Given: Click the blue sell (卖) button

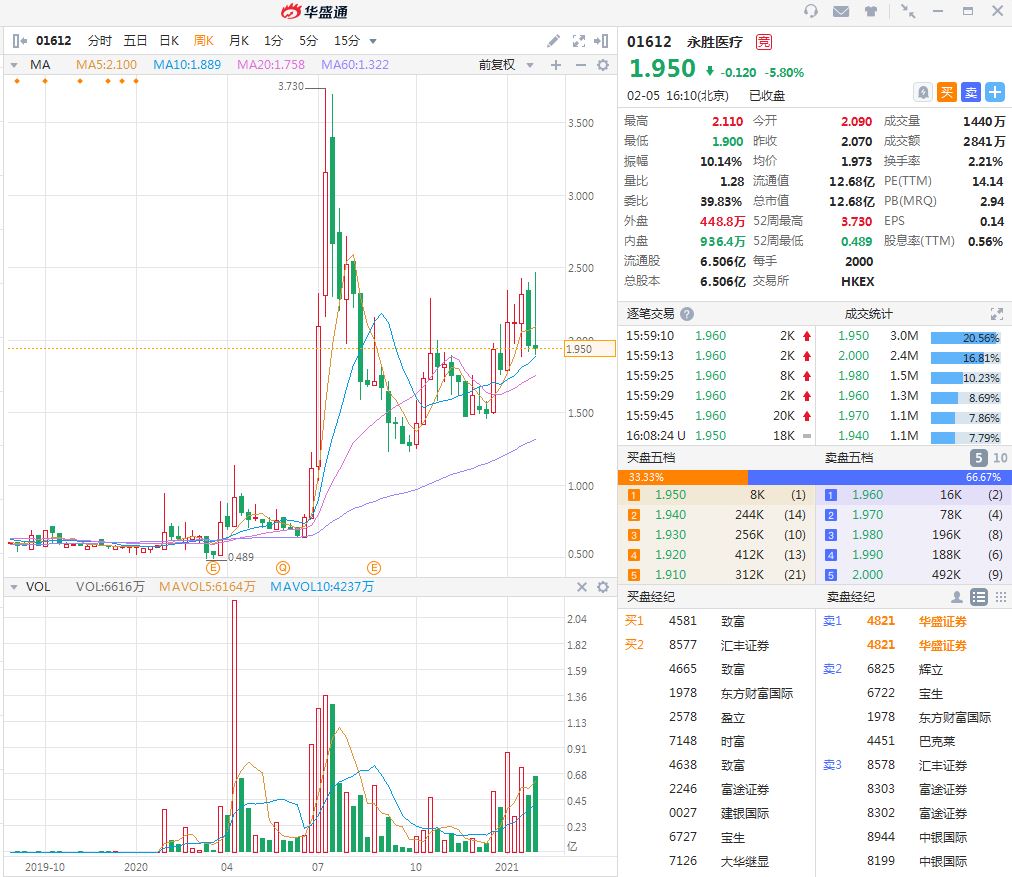Looking at the screenshot, I should (971, 92).
